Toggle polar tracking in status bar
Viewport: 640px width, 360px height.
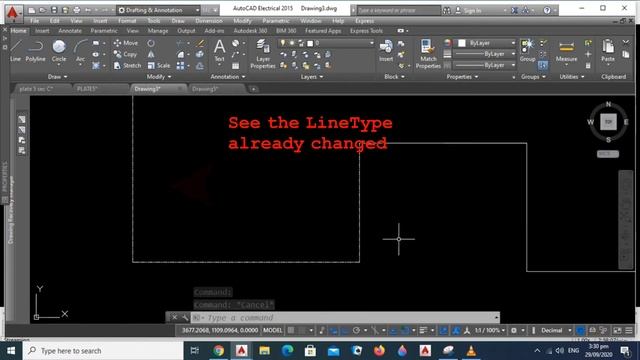tap(356, 330)
